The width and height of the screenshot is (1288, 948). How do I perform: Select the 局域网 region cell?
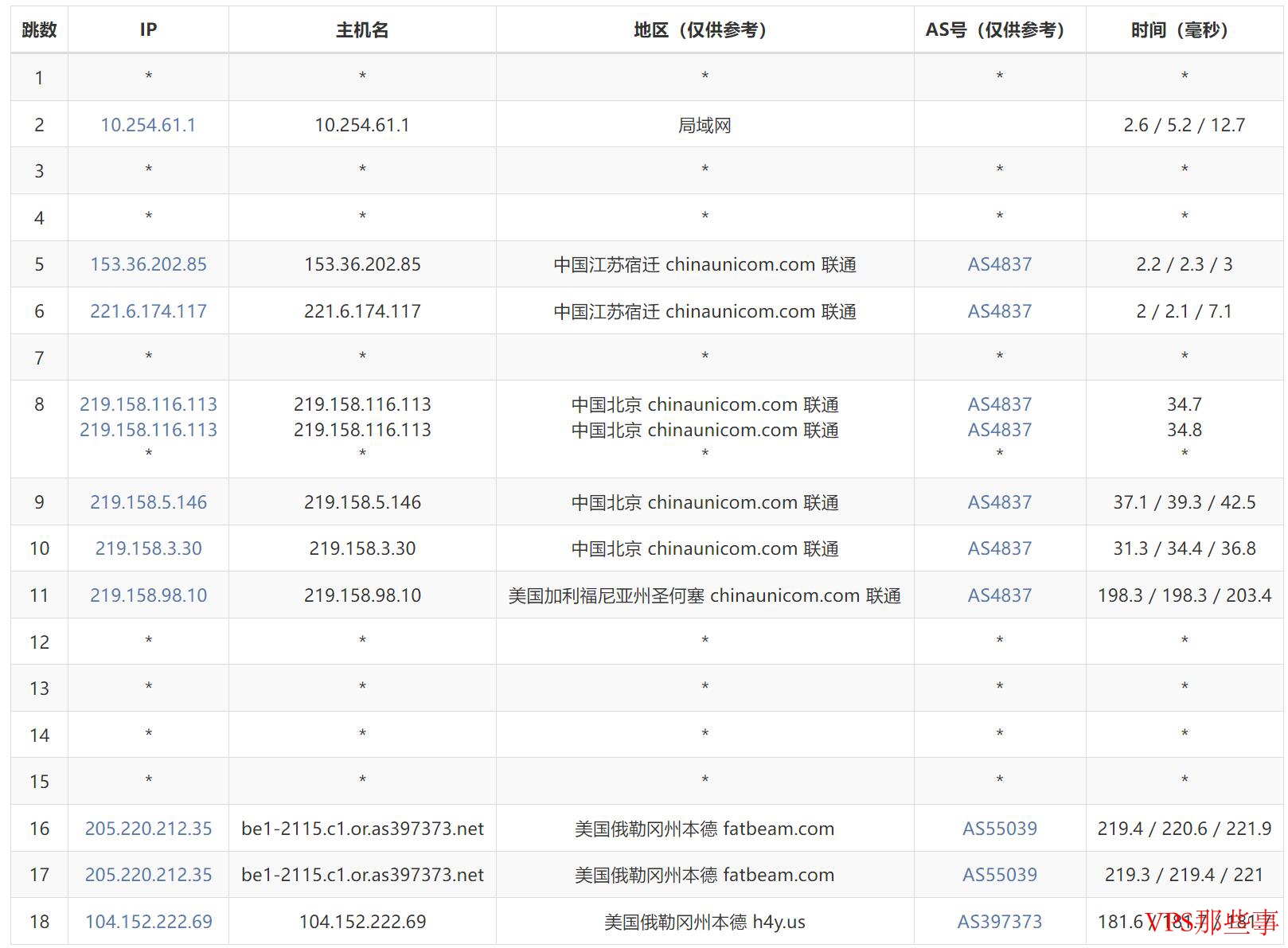[x=704, y=125]
